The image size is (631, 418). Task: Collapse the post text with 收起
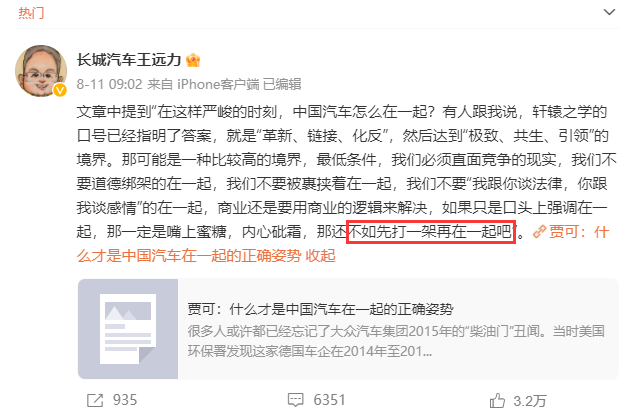point(320,256)
